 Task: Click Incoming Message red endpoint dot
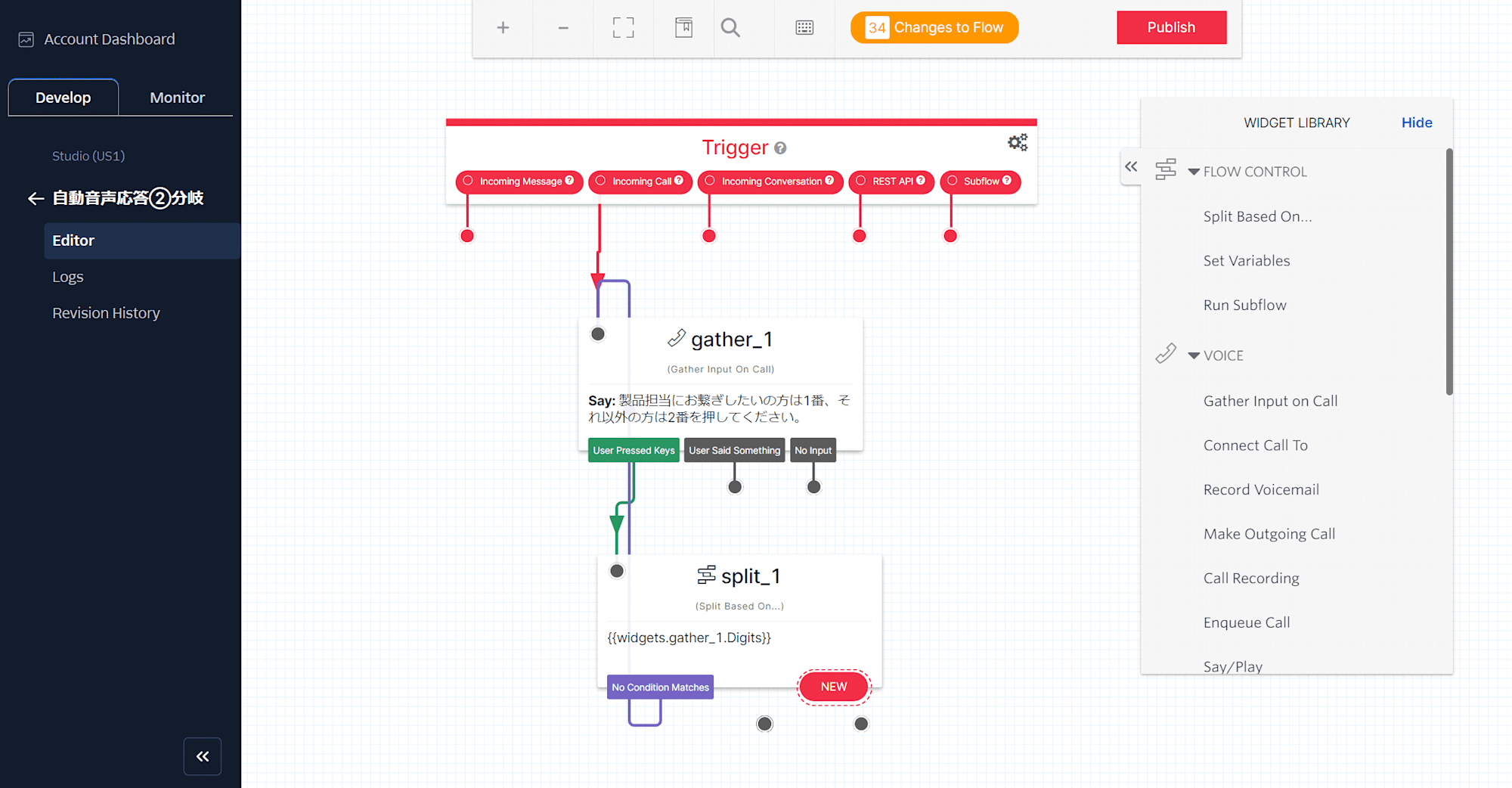point(467,236)
